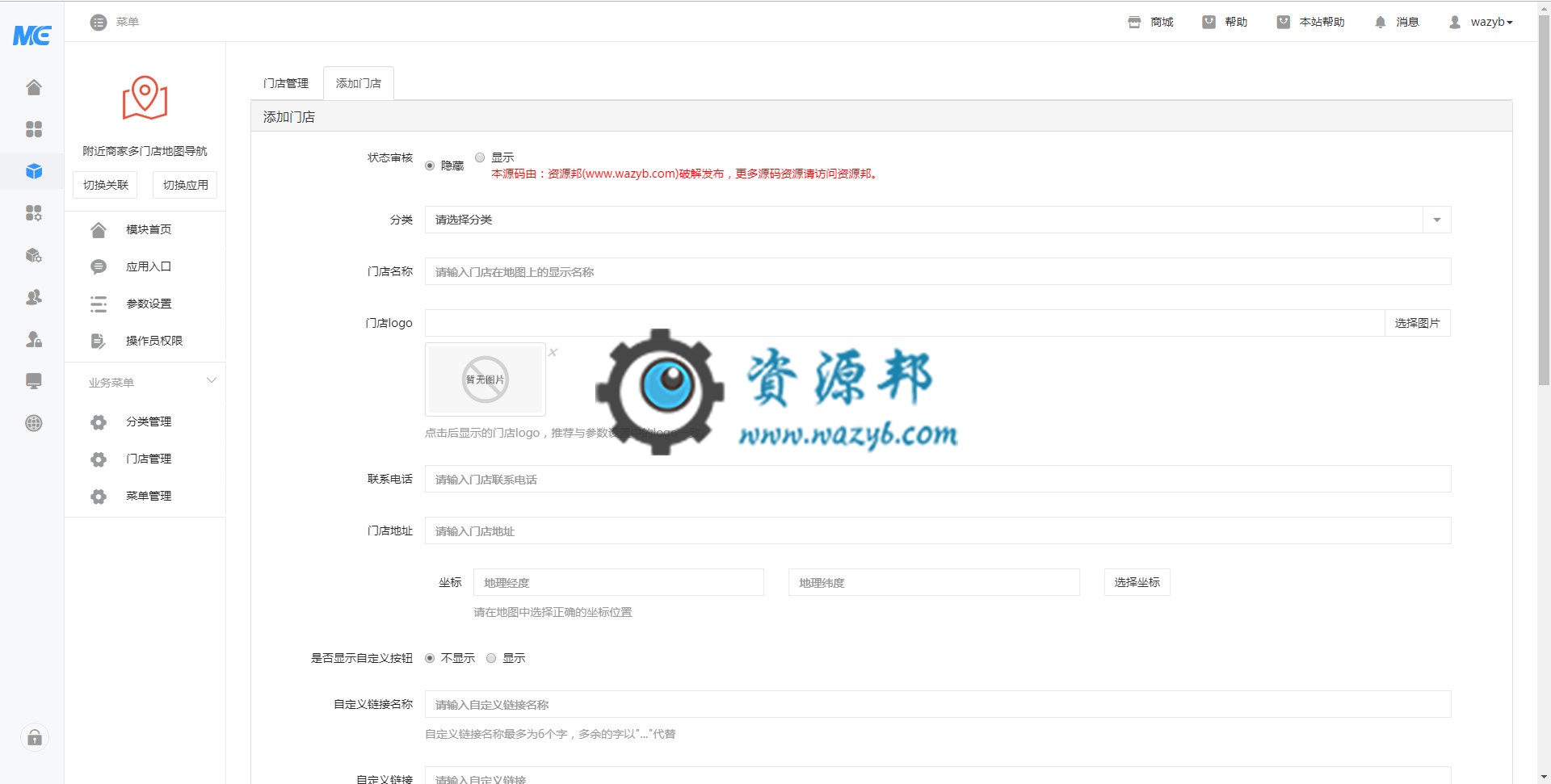Click the 门店logo path input field
The image size is (1551, 784).
tap(905, 323)
